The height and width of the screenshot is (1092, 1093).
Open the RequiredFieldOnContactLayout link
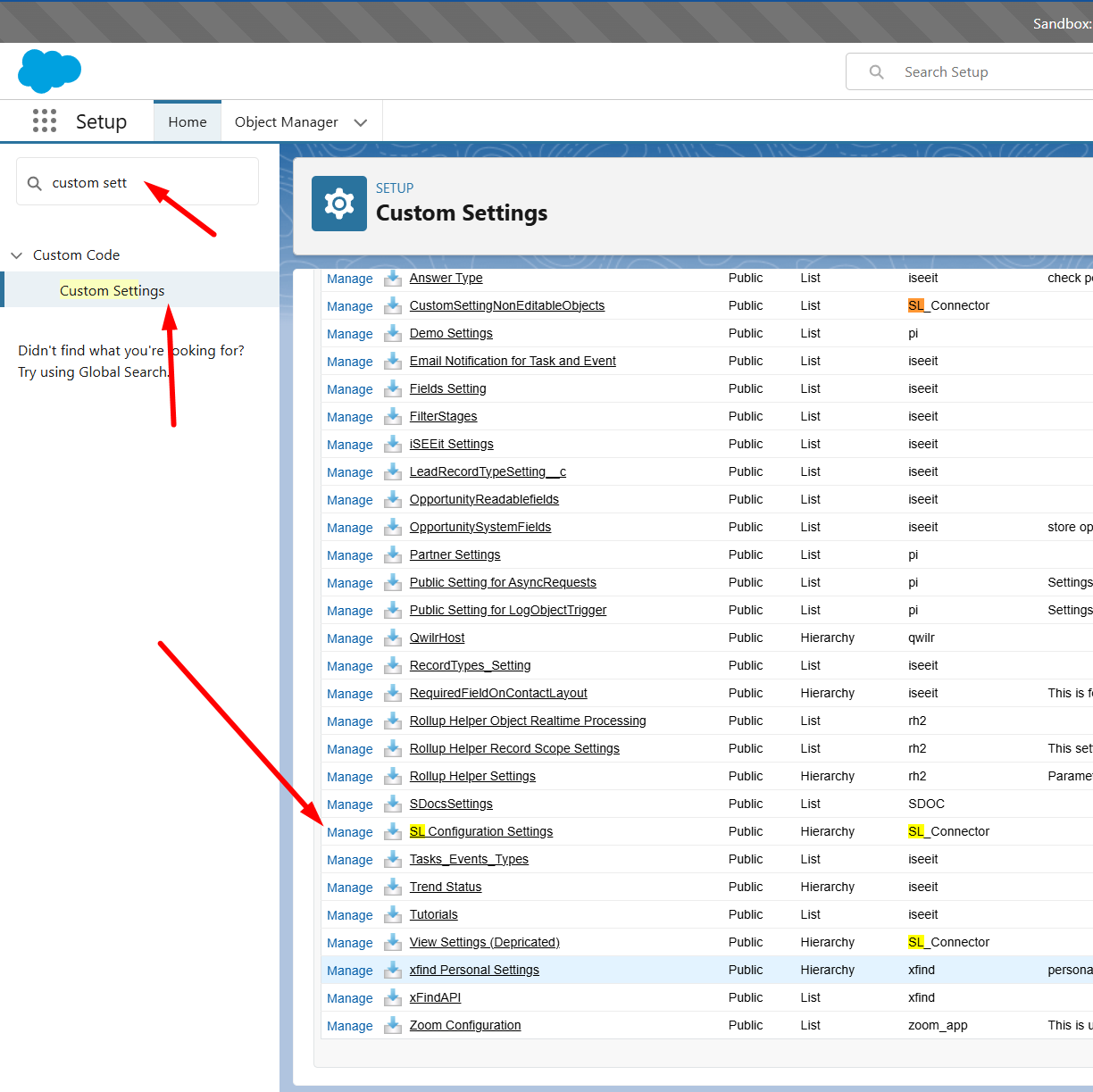pos(498,693)
